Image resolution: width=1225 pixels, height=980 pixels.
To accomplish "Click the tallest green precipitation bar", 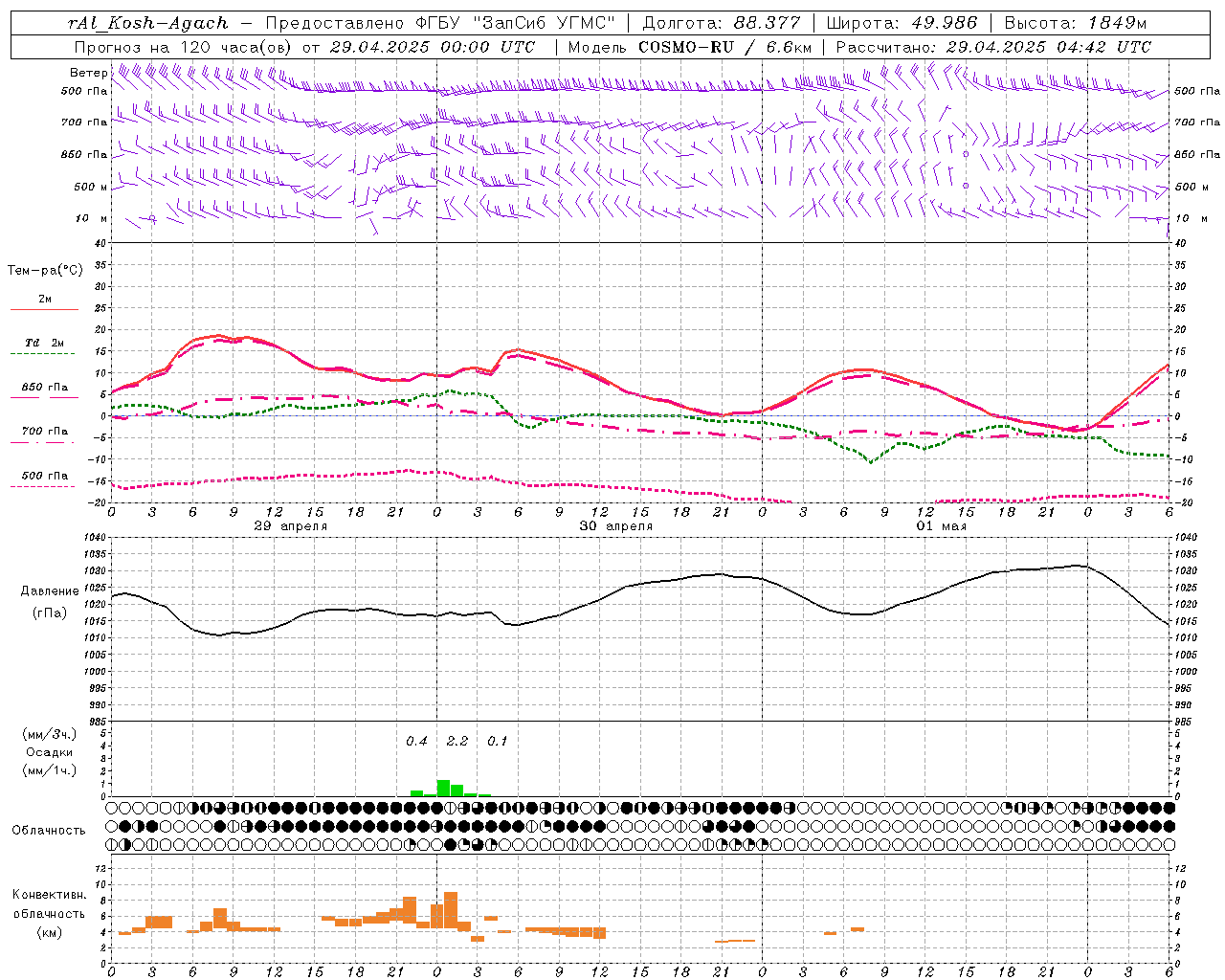I will click(x=443, y=788).
